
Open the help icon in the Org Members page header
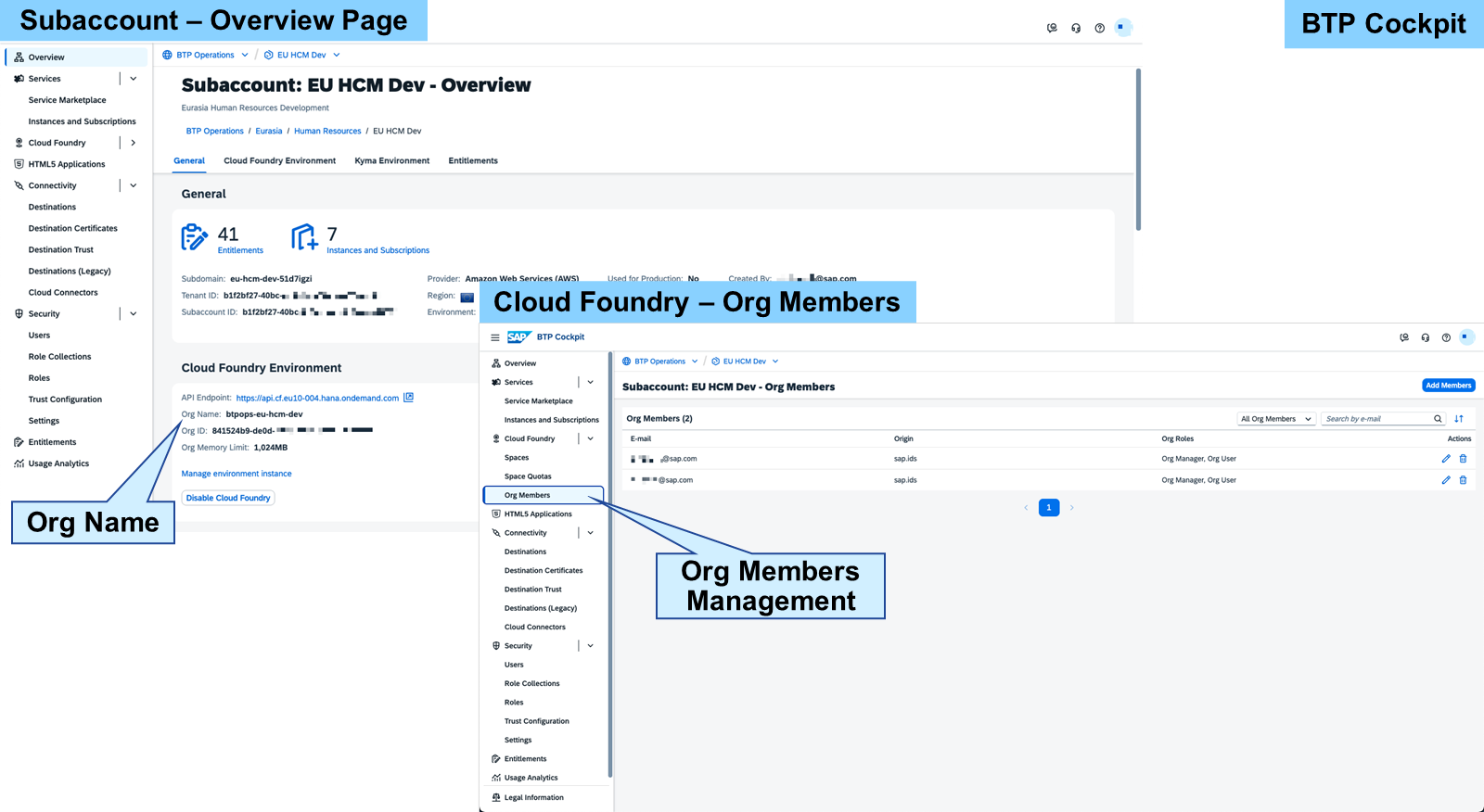[x=1446, y=337]
